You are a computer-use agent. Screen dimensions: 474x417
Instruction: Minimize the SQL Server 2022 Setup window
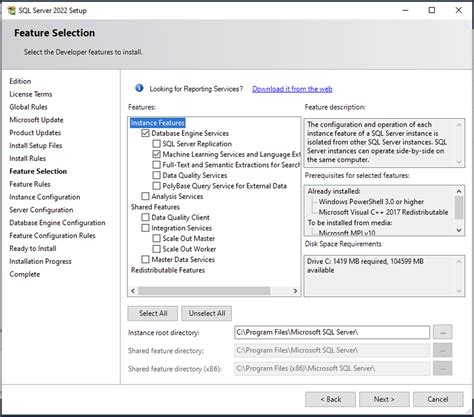tap(405, 10)
